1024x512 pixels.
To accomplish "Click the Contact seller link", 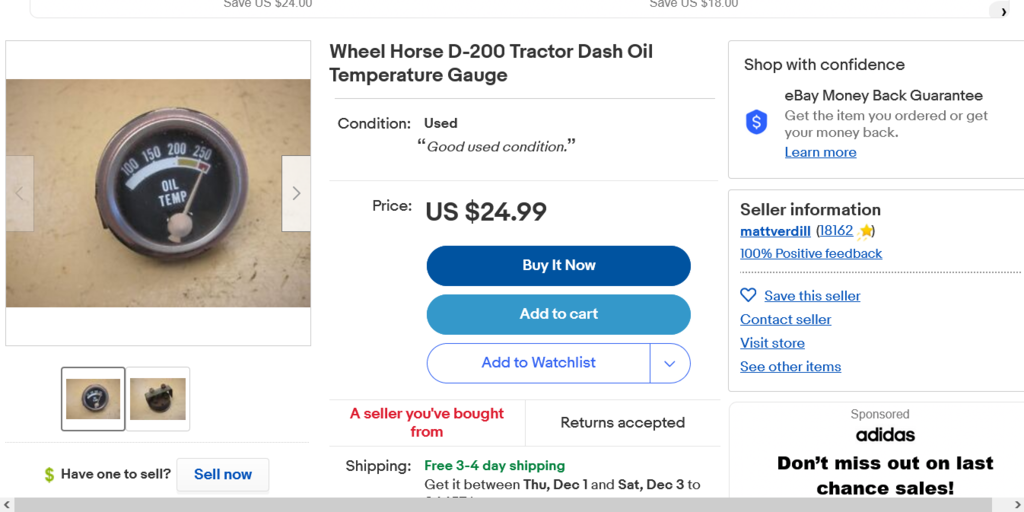I will 786,319.
